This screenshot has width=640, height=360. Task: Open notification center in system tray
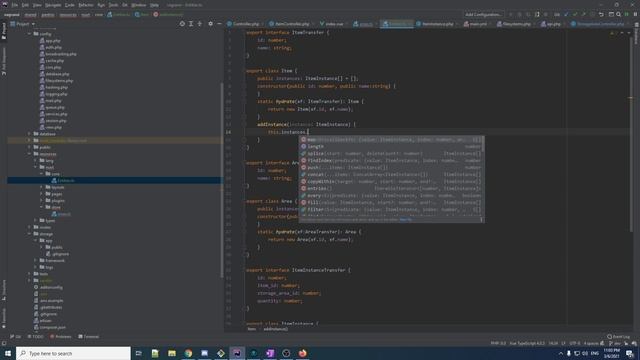[x=630, y=353]
